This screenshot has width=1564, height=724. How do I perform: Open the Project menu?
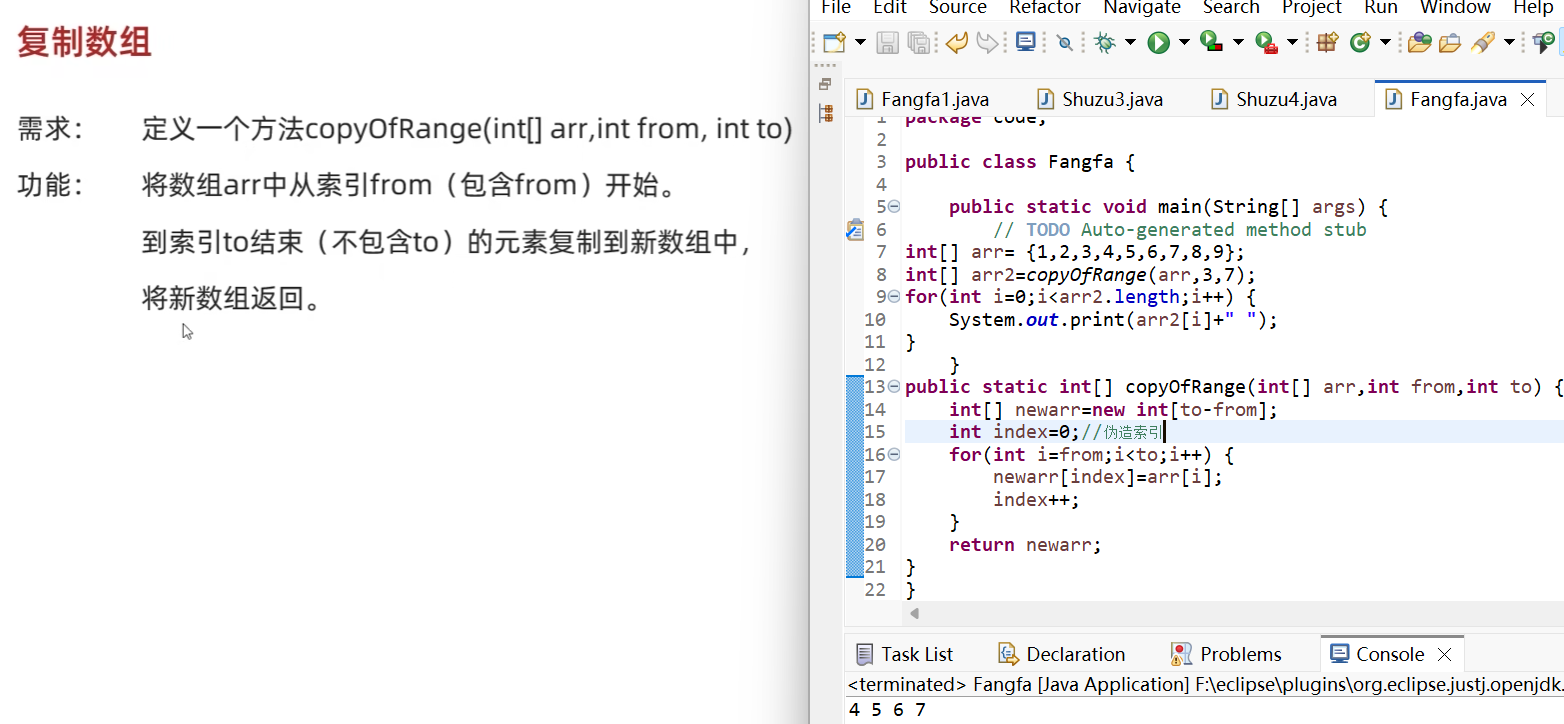(1312, 7)
